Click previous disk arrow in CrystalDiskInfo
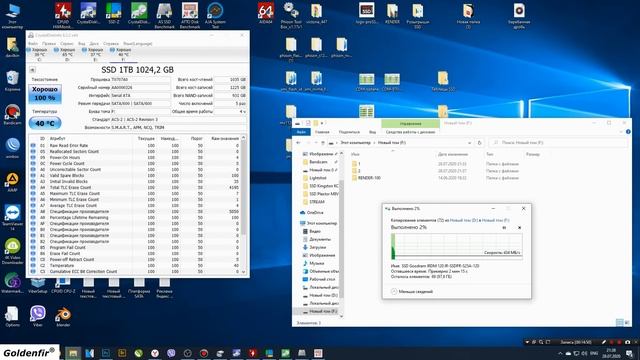640x360 pixels. (32, 70)
